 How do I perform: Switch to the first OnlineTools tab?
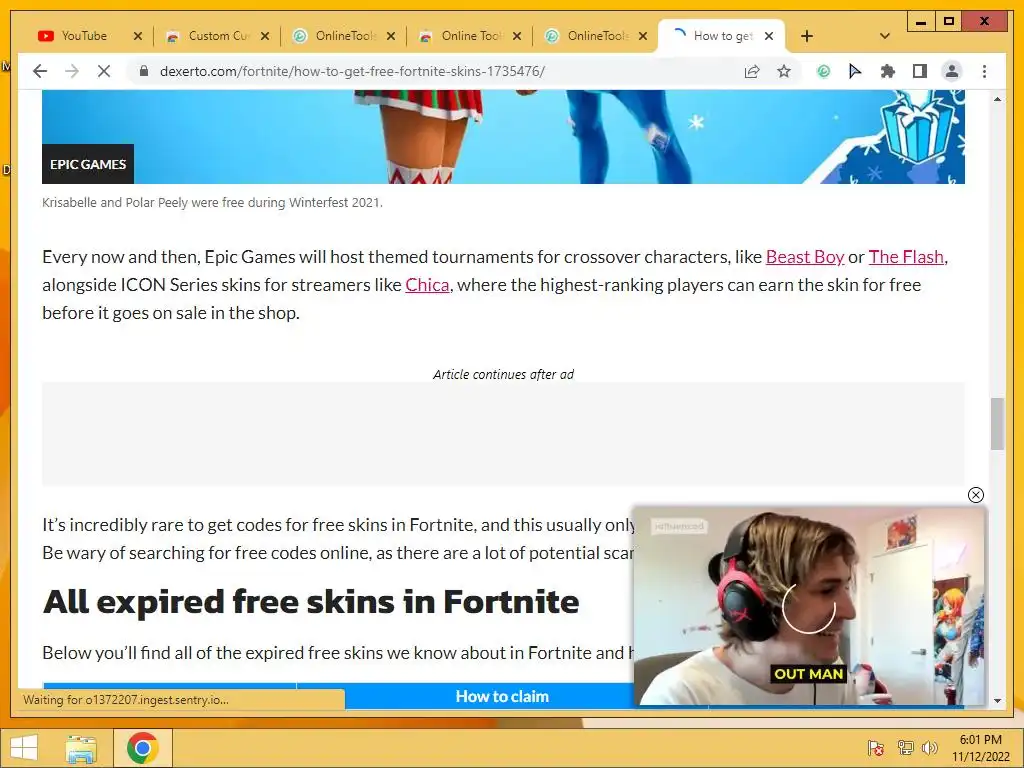[344, 36]
